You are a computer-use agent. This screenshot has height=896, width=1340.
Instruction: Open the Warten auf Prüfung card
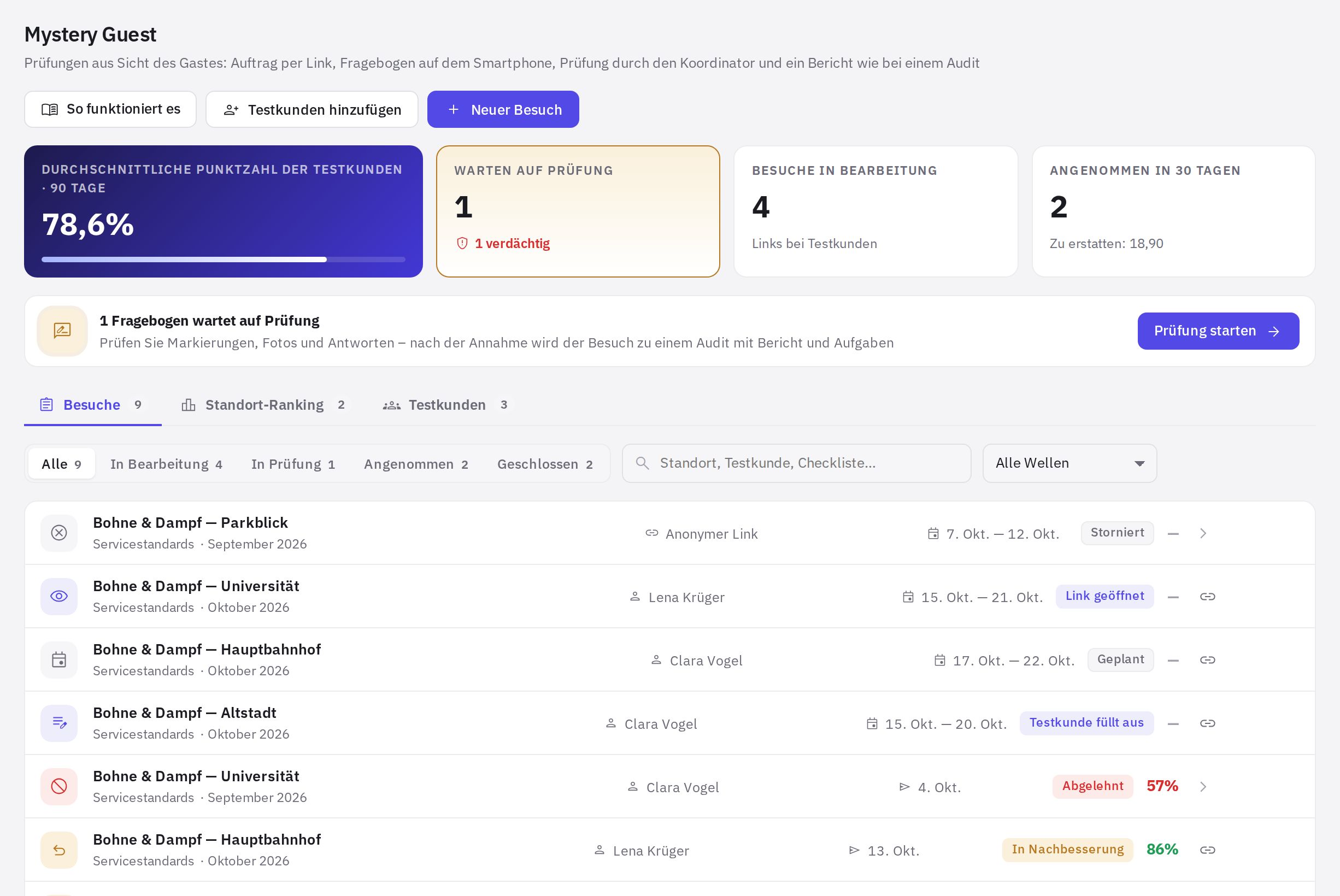(578, 211)
